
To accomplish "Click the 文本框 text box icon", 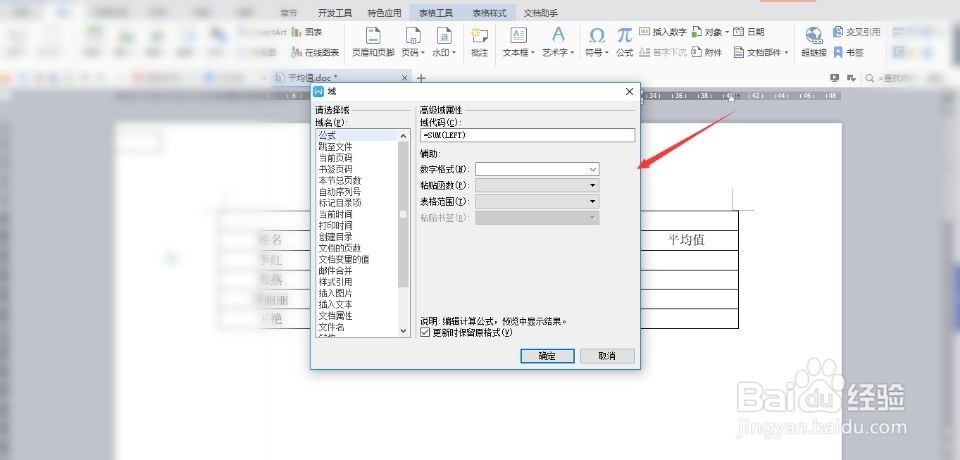I will [x=518, y=35].
